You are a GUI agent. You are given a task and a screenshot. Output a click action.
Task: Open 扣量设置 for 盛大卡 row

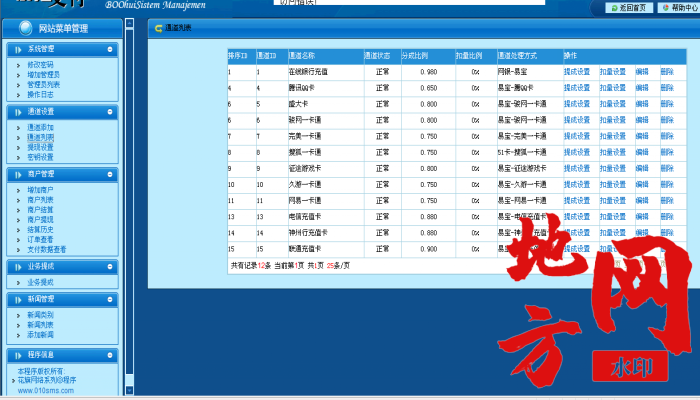(612, 104)
